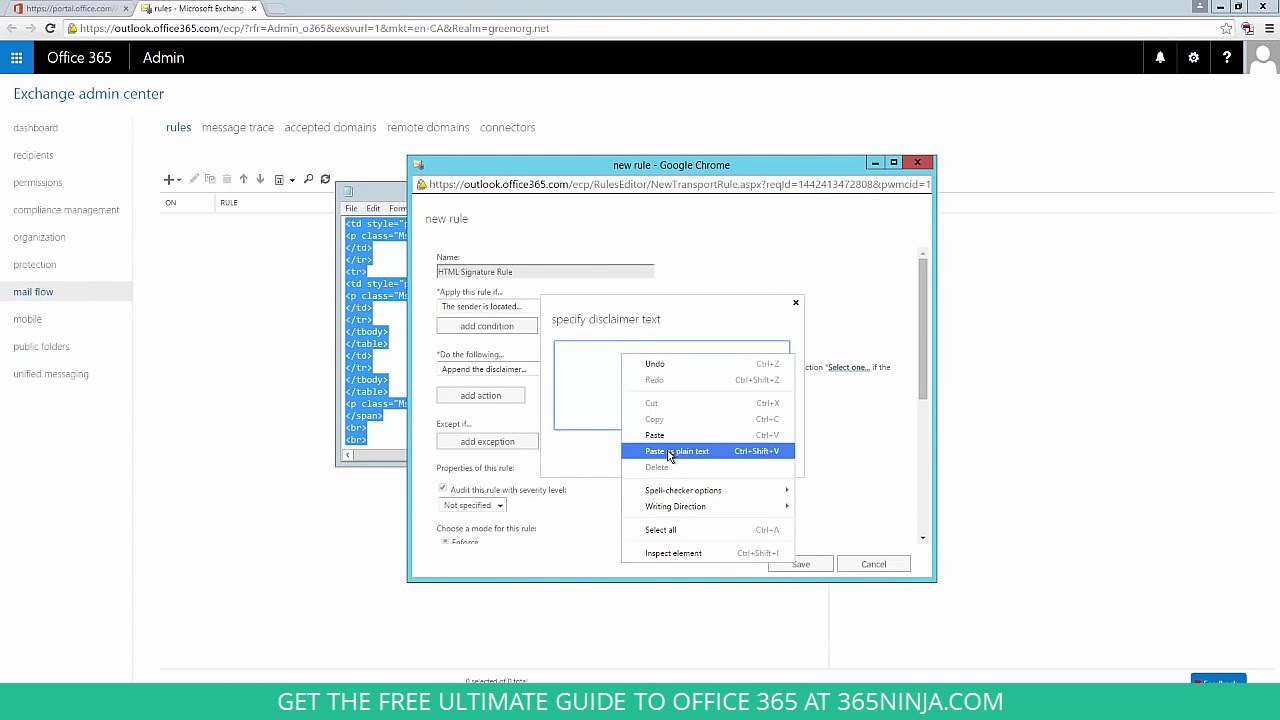Open the Chrome hamburger menu
Image resolution: width=1280 pixels, height=720 pixels.
(x=1269, y=28)
